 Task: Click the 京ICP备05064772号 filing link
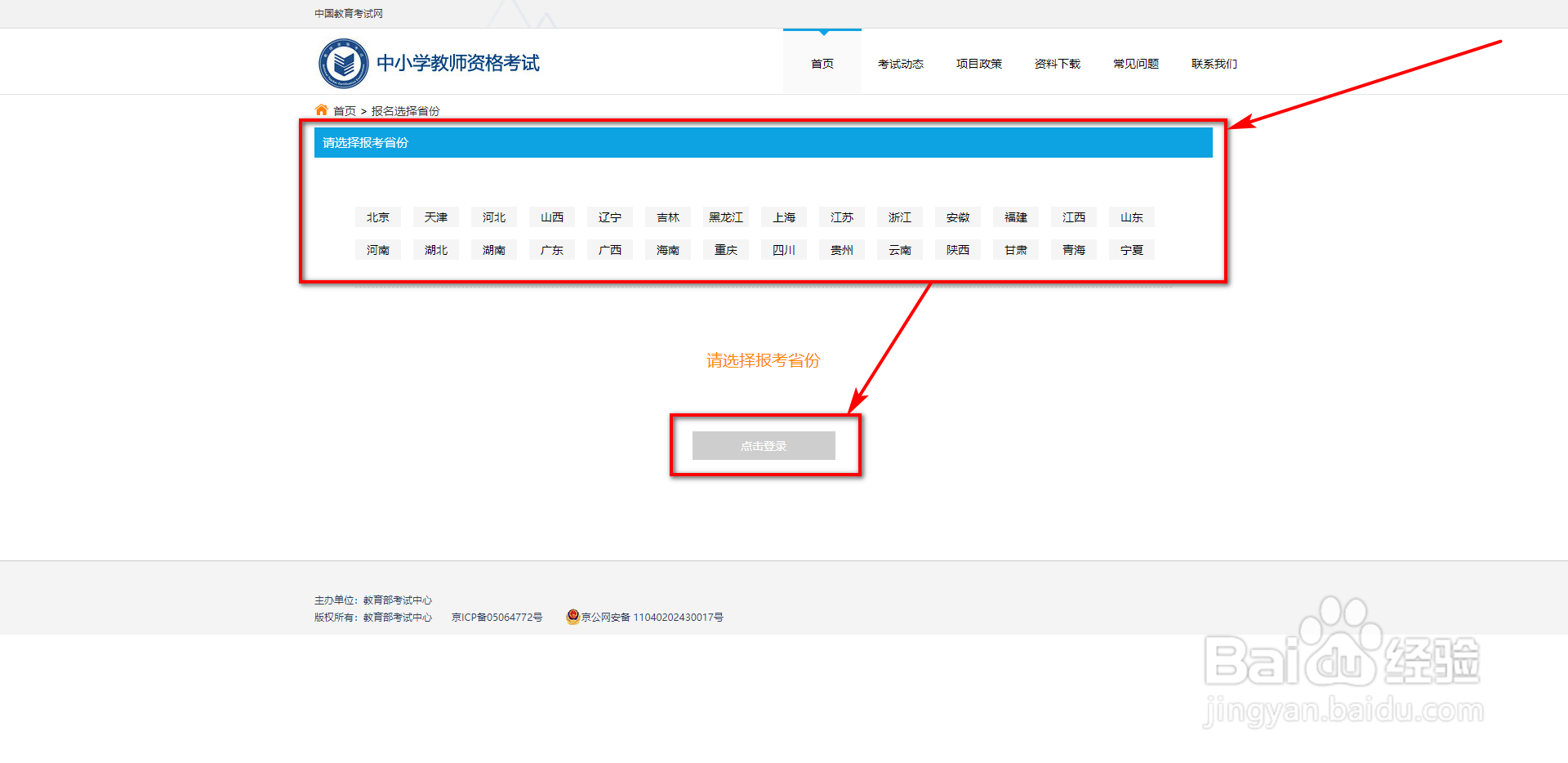(496, 617)
